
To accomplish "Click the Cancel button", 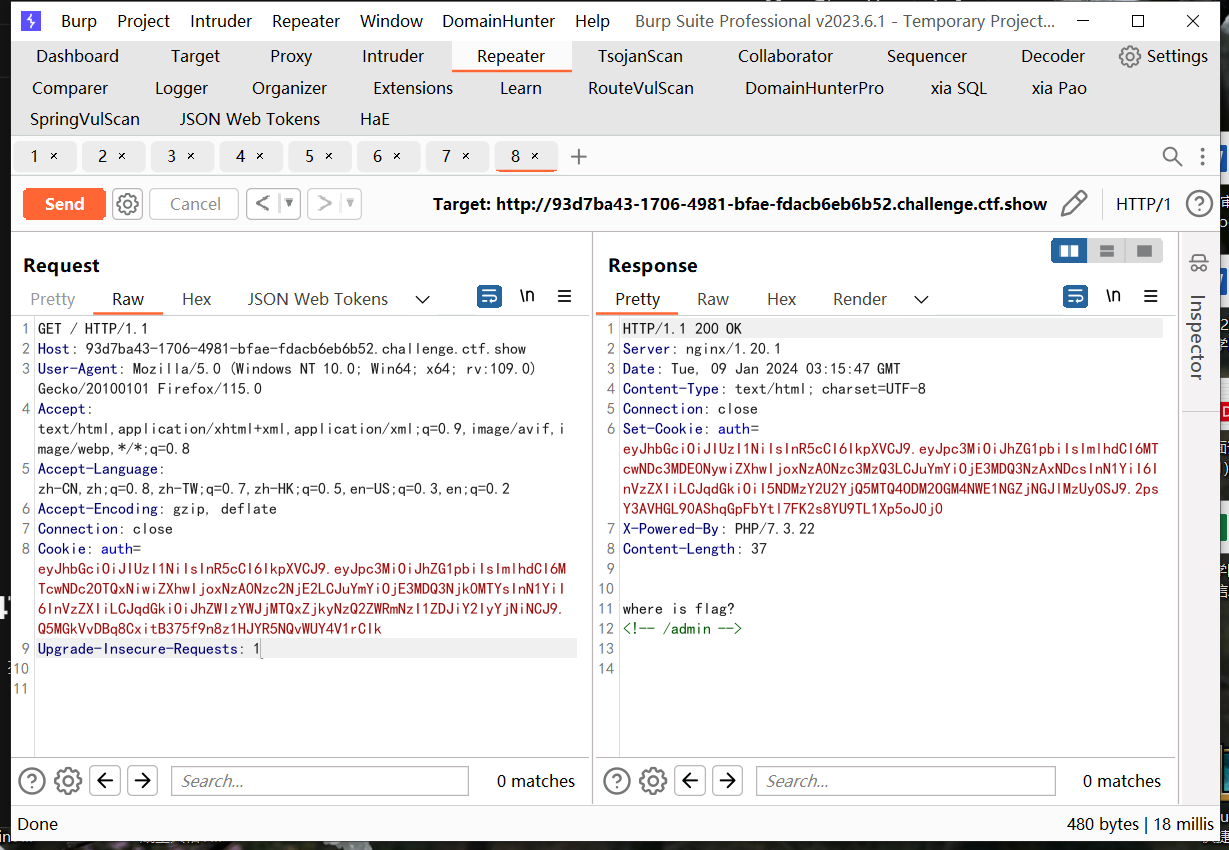I will tap(195, 204).
